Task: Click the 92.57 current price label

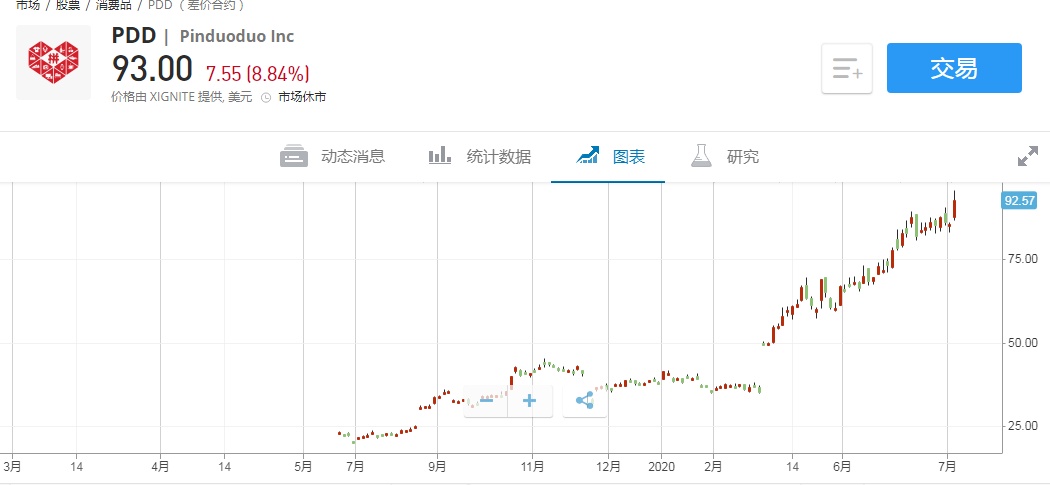Action: (1019, 201)
